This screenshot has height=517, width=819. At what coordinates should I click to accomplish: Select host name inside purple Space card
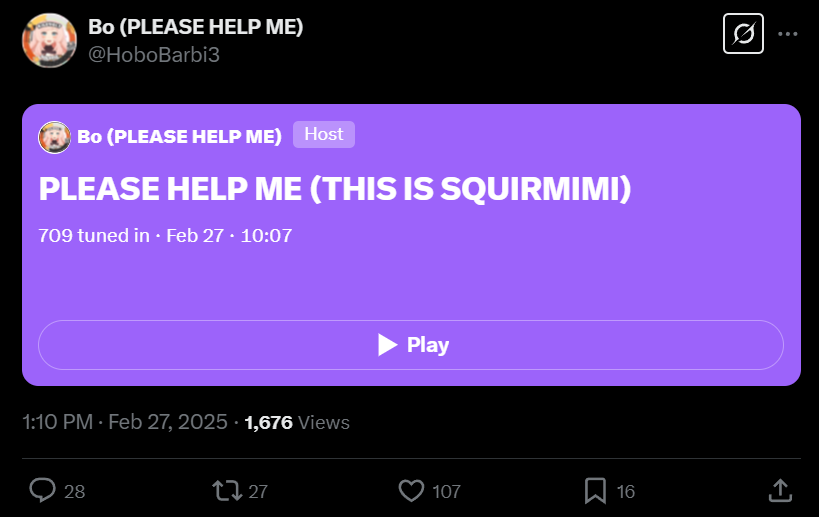coord(179,136)
